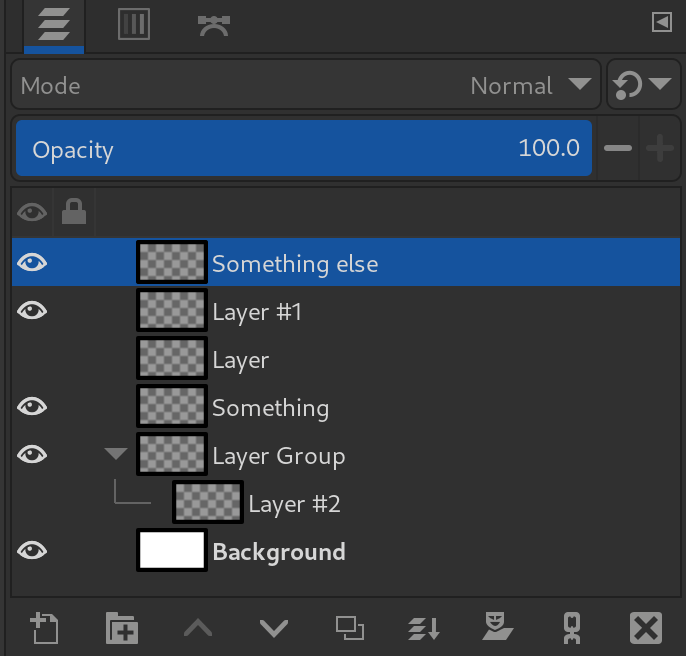Click the lock column header icon
Viewport: 686px width, 656px height.
74,212
